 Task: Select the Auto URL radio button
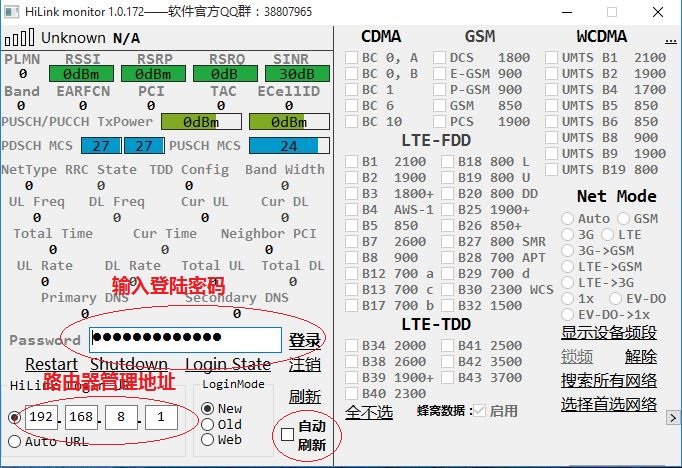pyautogui.click(x=14, y=441)
